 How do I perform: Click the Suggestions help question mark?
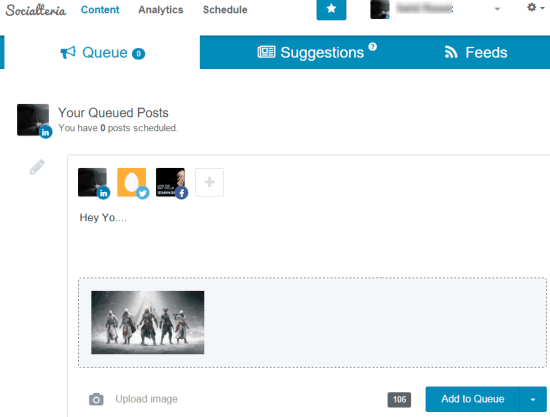coord(373,47)
